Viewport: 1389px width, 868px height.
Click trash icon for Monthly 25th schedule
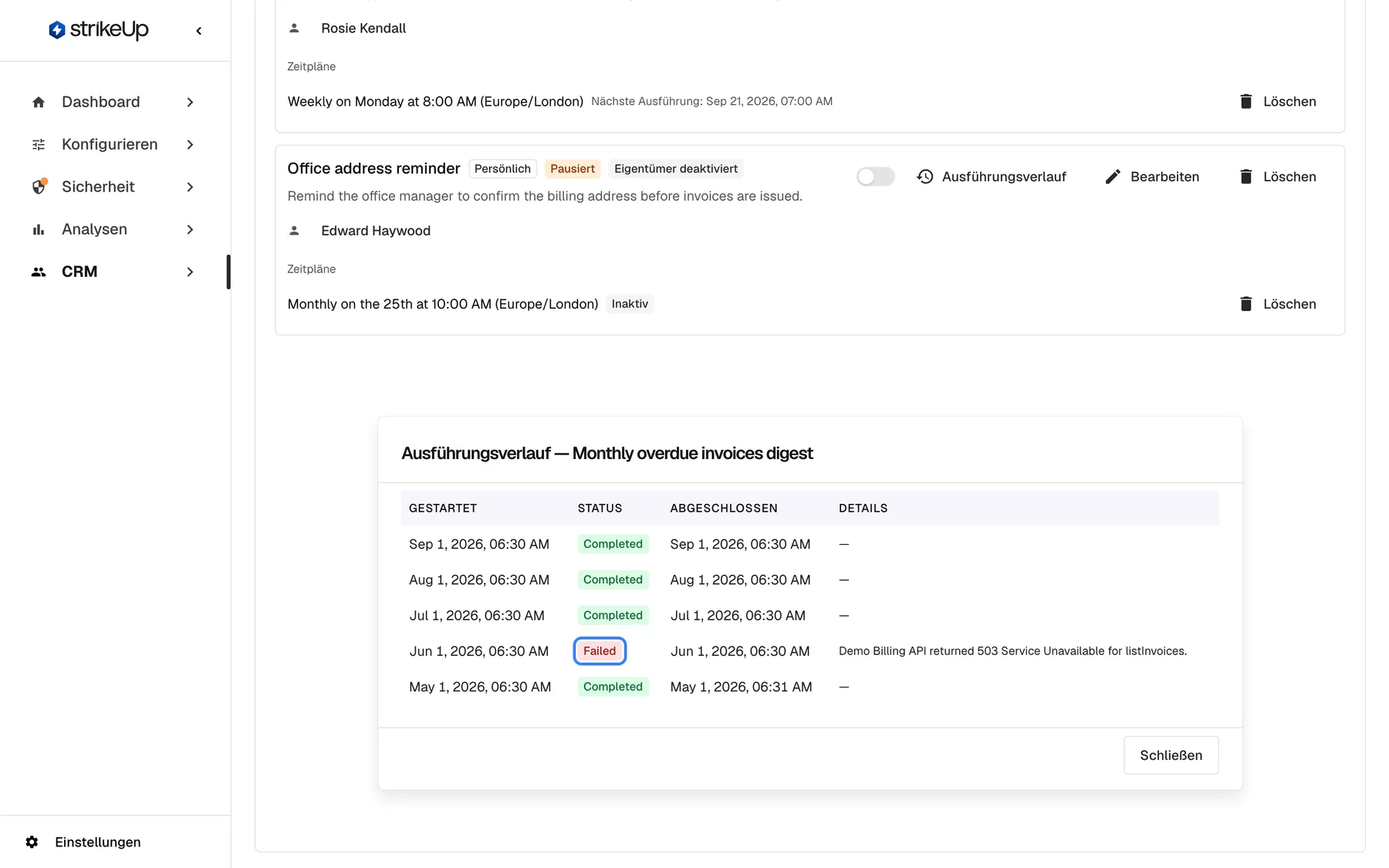1246,304
